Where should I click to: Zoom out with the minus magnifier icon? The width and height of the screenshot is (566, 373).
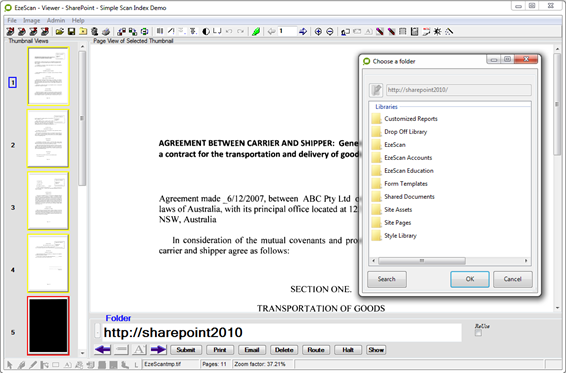coord(330,32)
